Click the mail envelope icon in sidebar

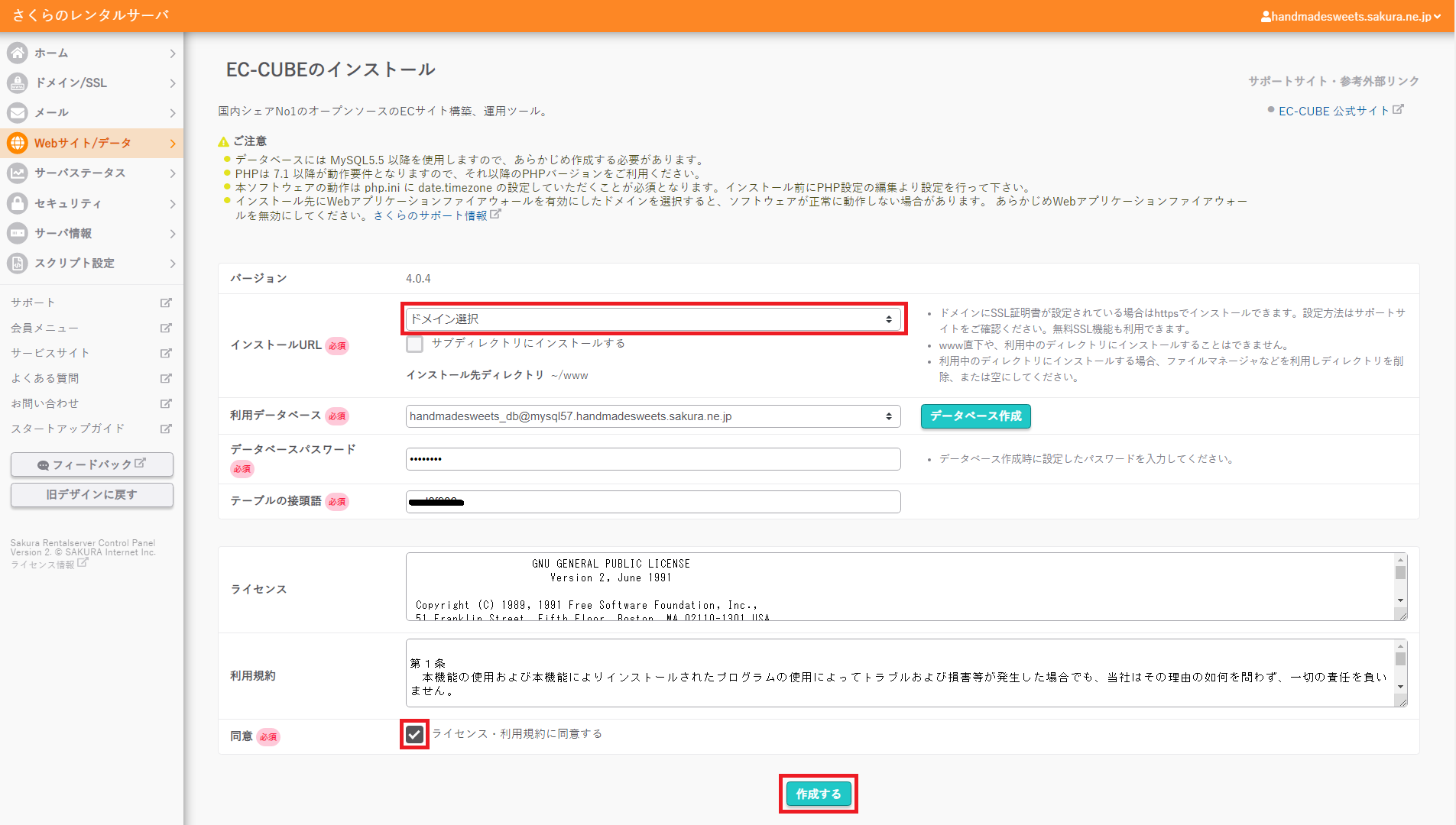click(x=18, y=112)
